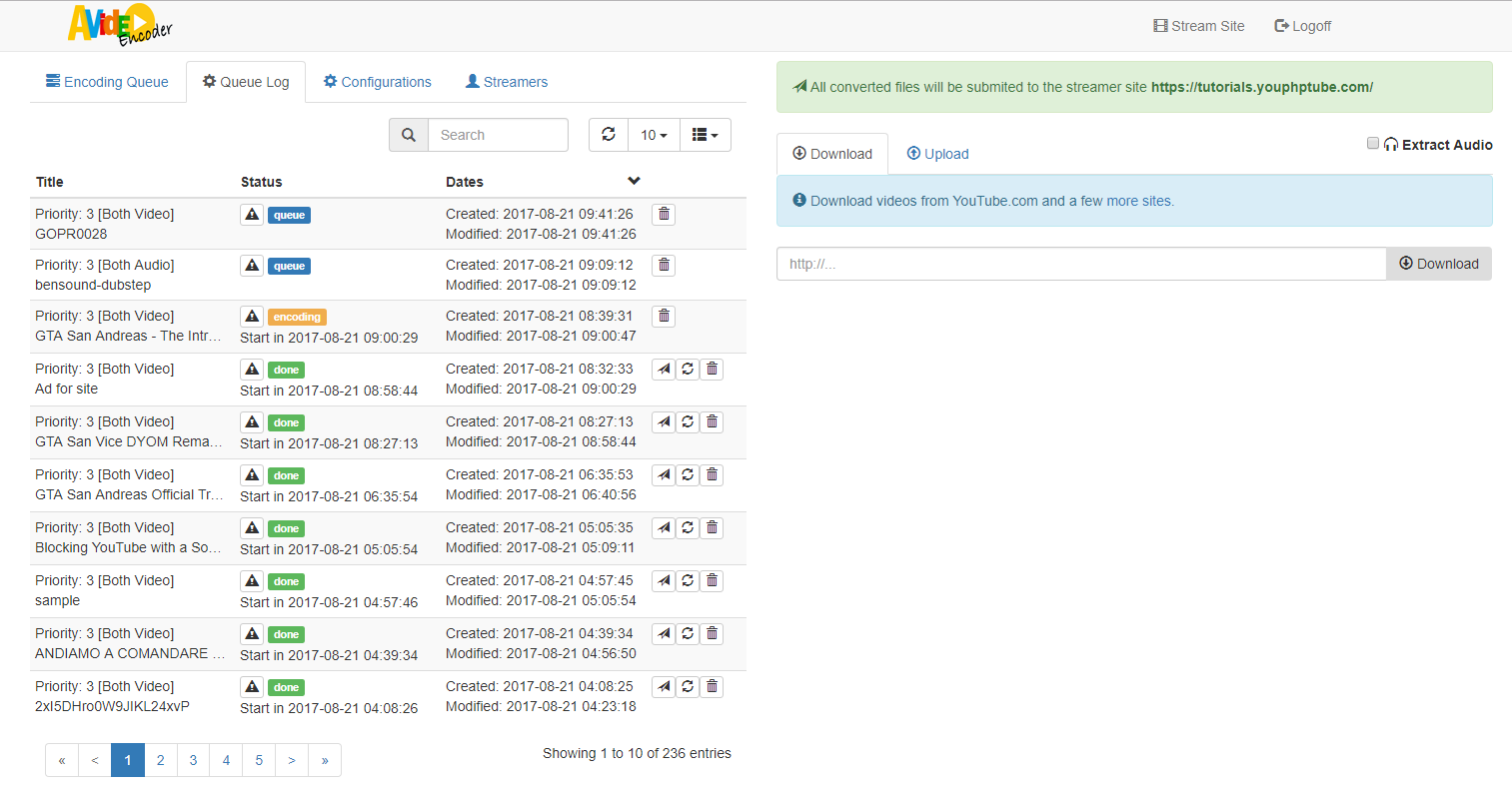Jump to the last page
This screenshot has width=1512, height=792.
(325, 760)
